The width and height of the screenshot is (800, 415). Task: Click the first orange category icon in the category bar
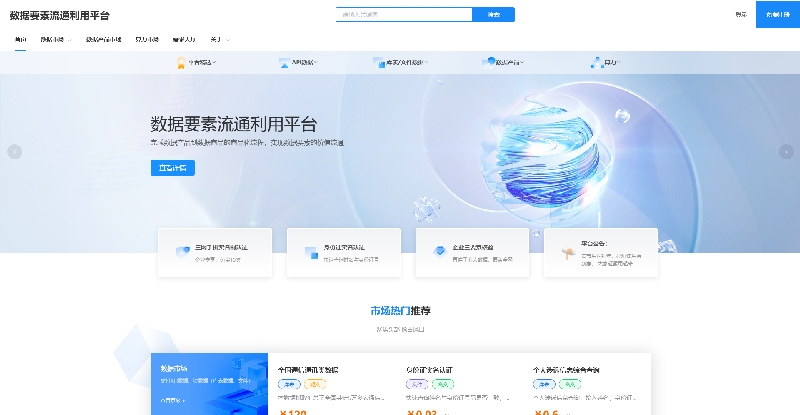coord(182,62)
